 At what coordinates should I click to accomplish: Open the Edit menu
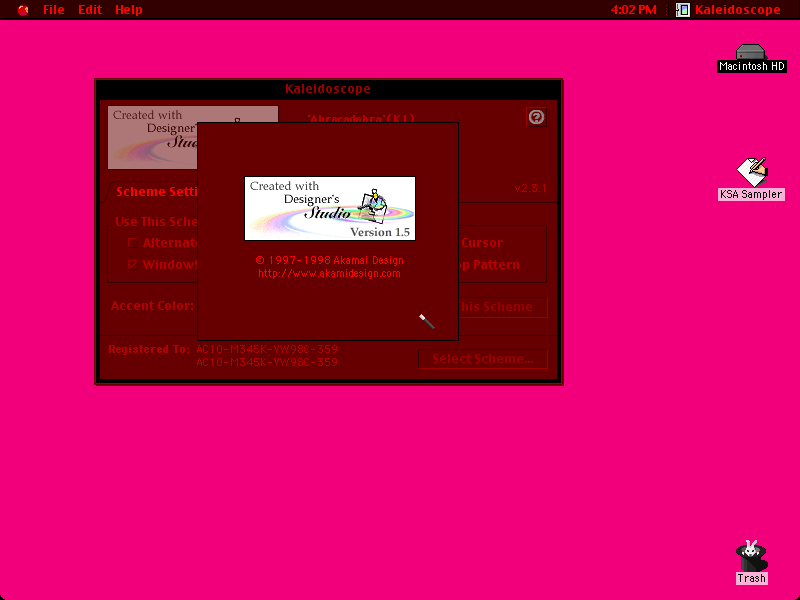click(90, 10)
